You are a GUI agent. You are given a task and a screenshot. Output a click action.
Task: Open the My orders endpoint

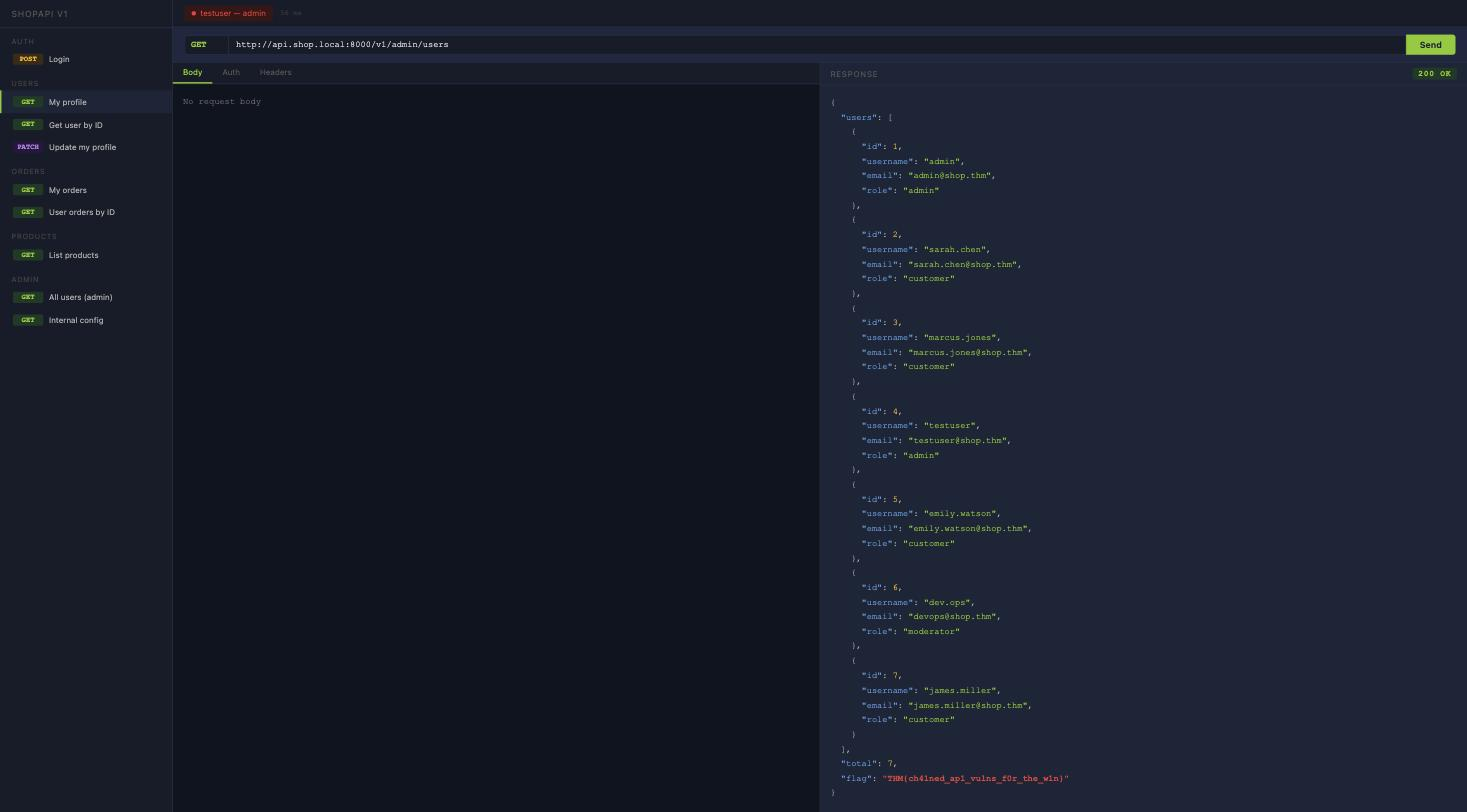pyautogui.click(x=86, y=190)
